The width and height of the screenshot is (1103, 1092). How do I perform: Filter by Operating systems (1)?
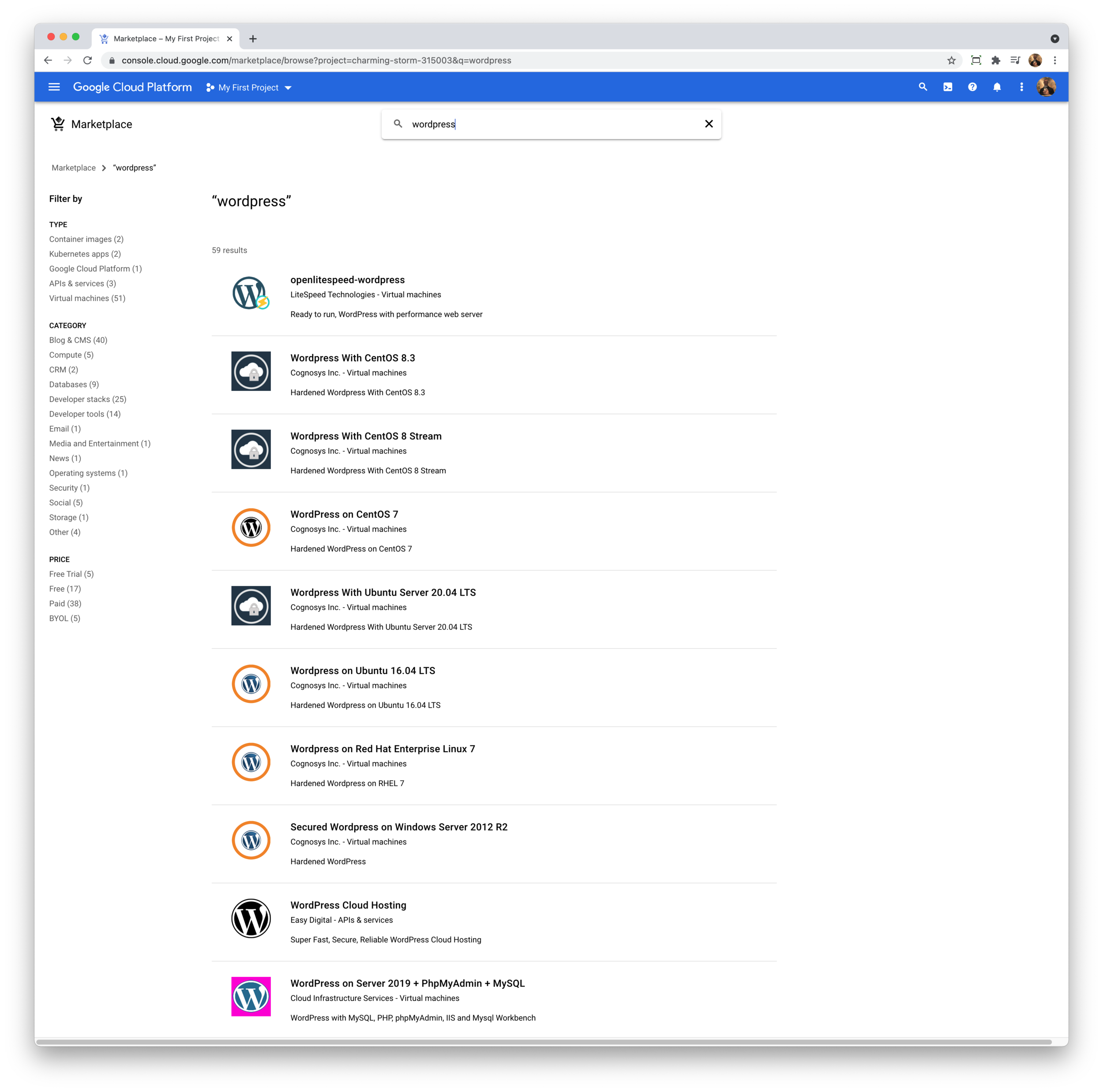(x=89, y=473)
